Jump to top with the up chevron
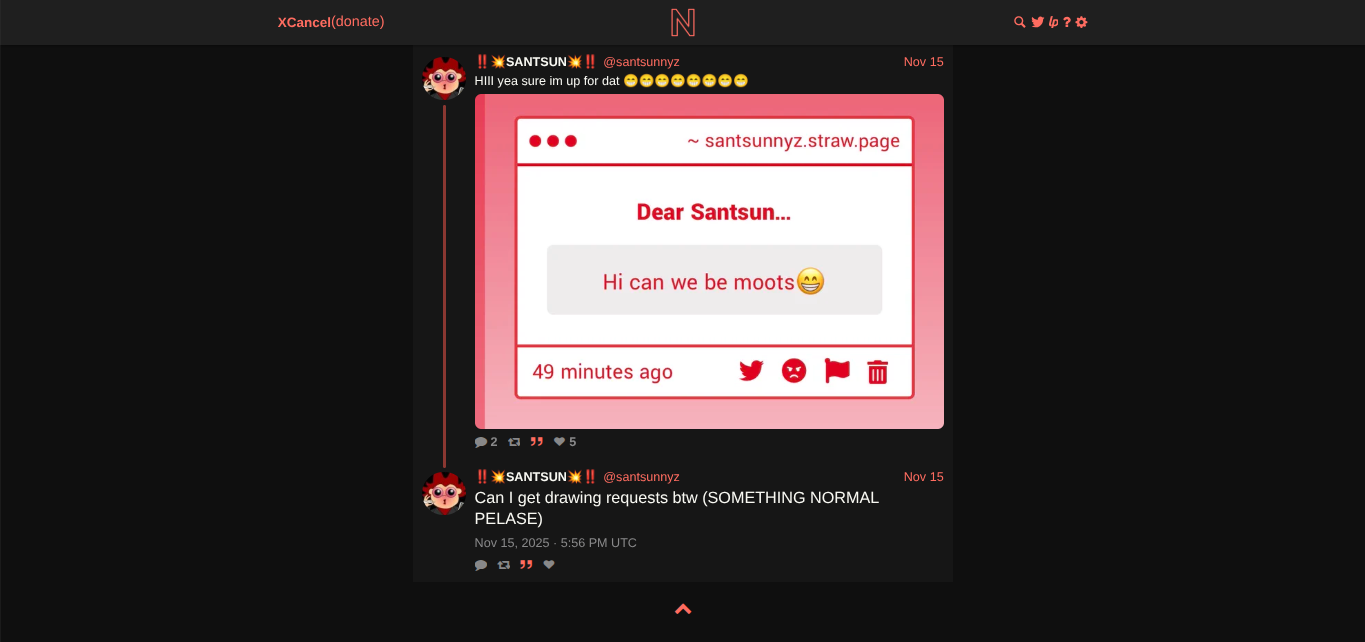Viewport: 1365px width, 642px height. pyautogui.click(x=683, y=609)
